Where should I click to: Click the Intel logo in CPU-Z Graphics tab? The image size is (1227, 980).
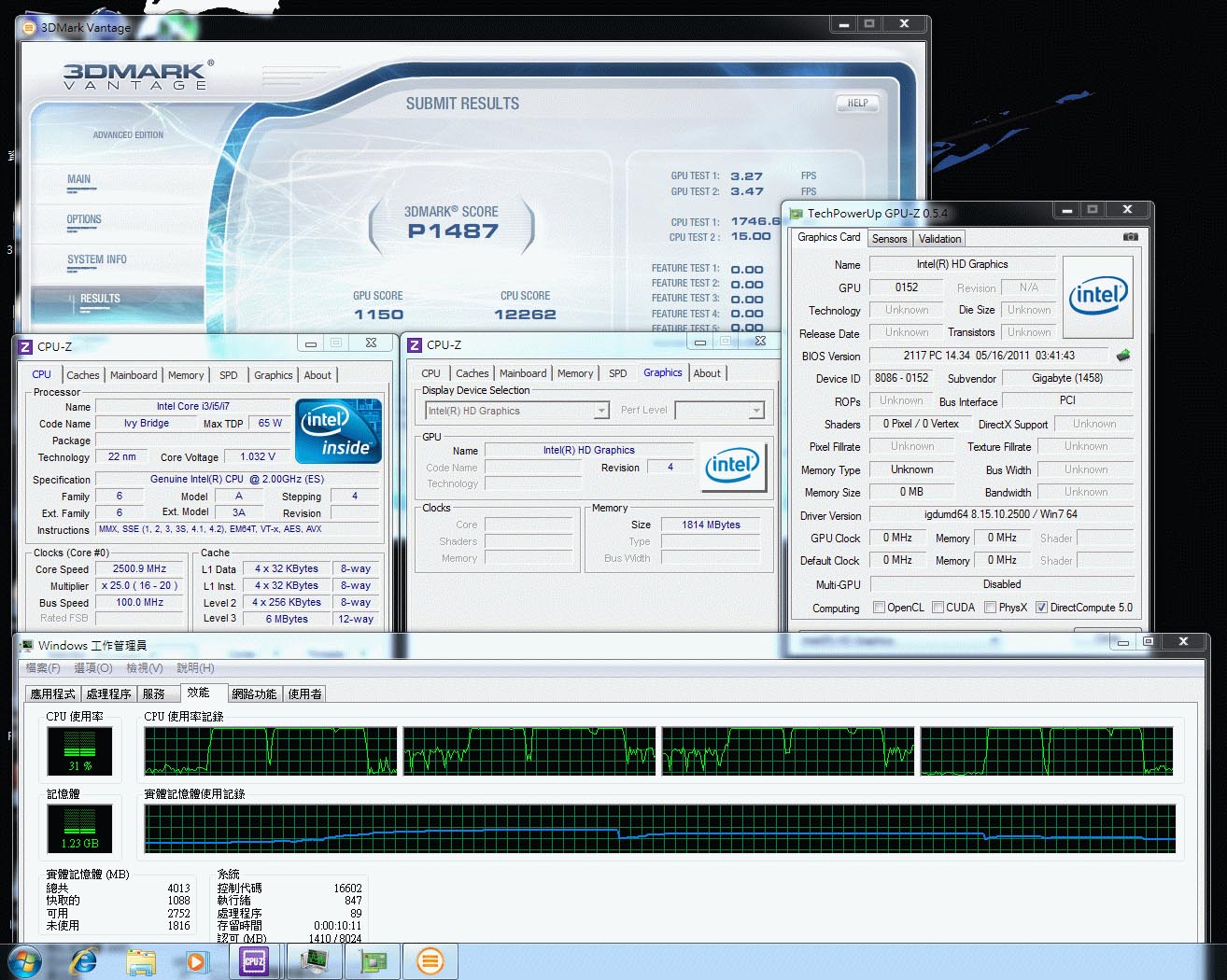point(734,467)
